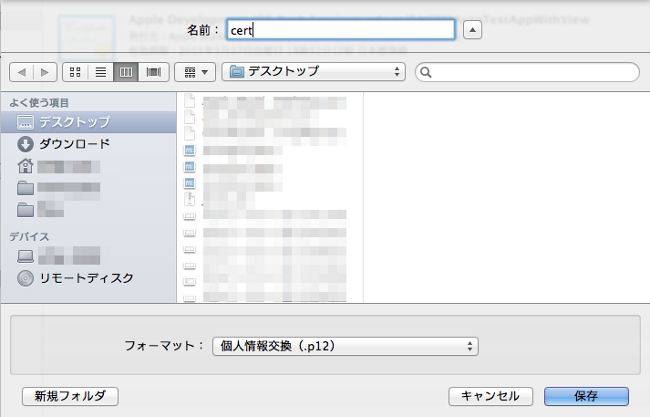Switch to column view

pos(126,72)
